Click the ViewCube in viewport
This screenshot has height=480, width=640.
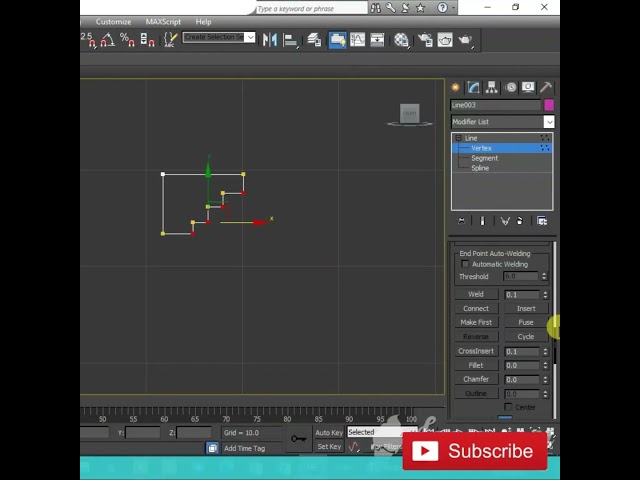pyautogui.click(x=410, y=114)
